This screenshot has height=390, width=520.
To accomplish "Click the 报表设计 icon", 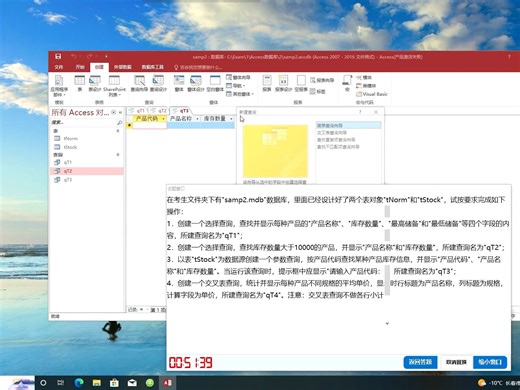I will pos(284,83).
